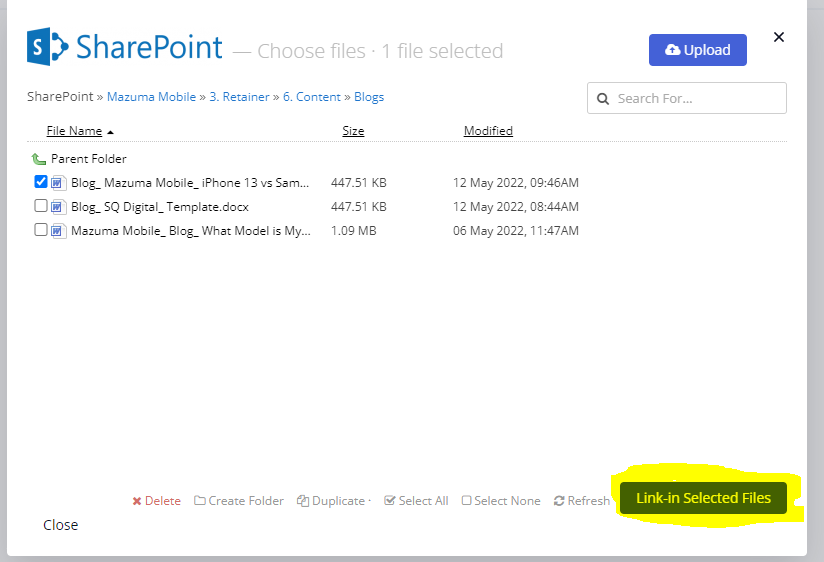Click the Delete action
The height and width of the screenshot is (562, 824).
pyautogui.click(x=157, y=501)
